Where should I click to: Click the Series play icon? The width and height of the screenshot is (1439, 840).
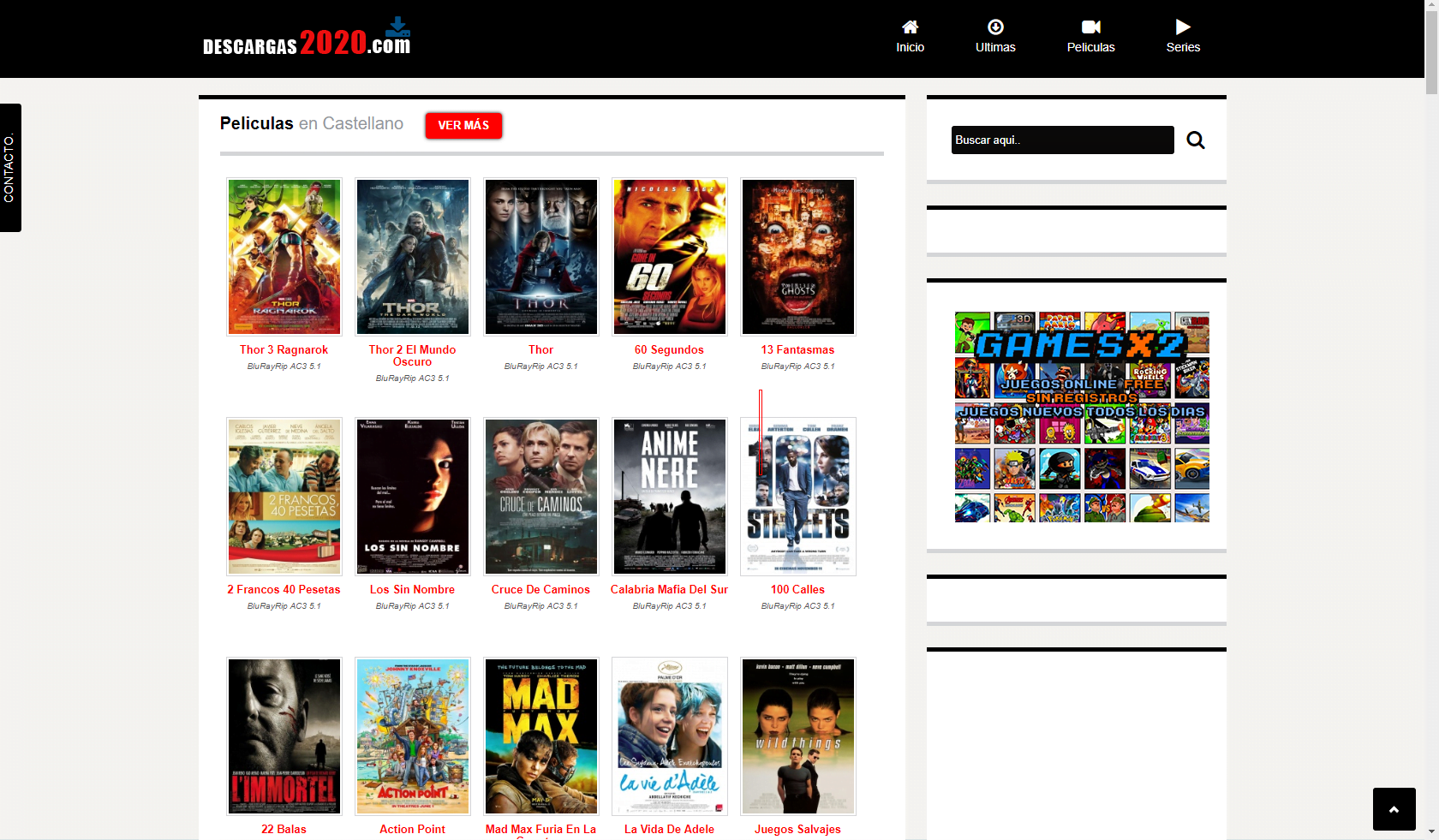point(1183,27)
